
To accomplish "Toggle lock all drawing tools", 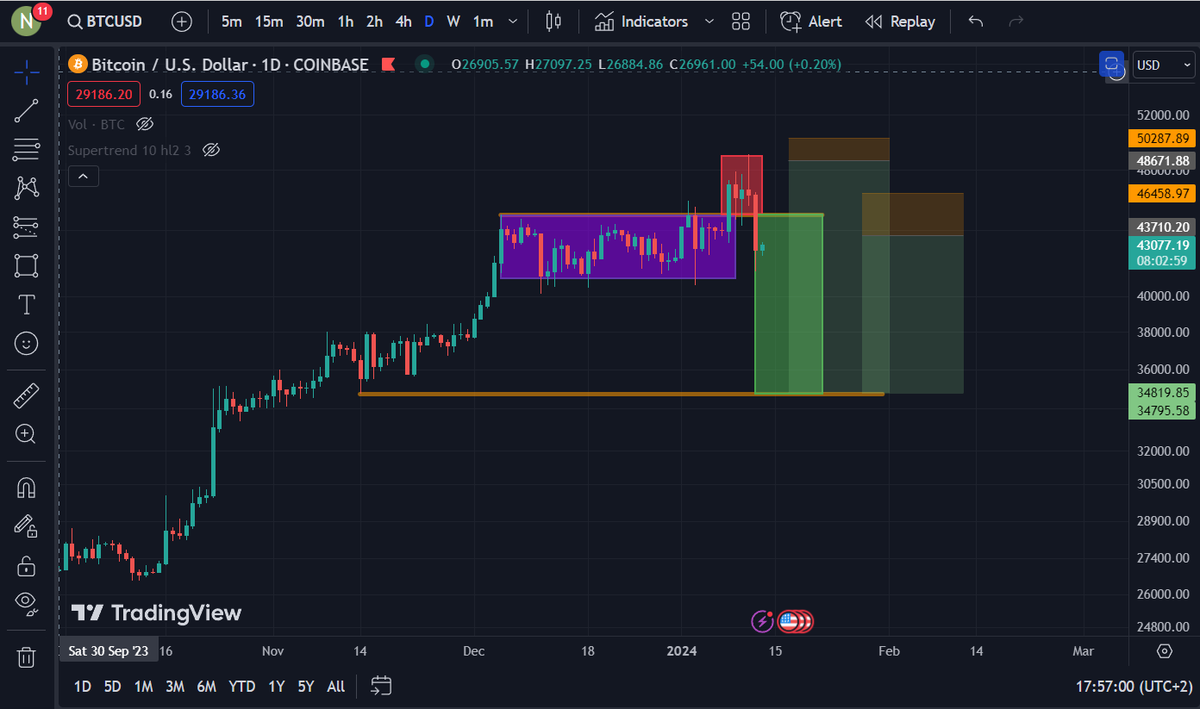I will pyautogui.click(x=27, y=565).
